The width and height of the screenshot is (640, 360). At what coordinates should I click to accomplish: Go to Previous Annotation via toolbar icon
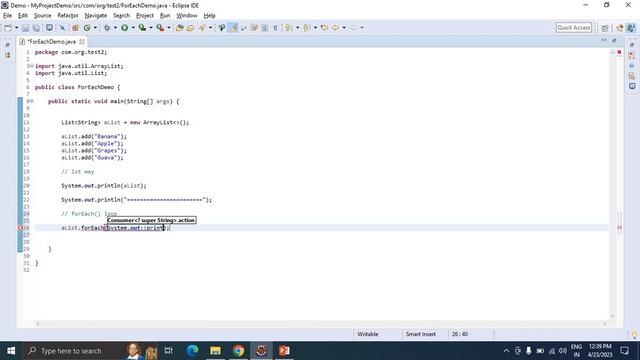click(x=307, y=28)
